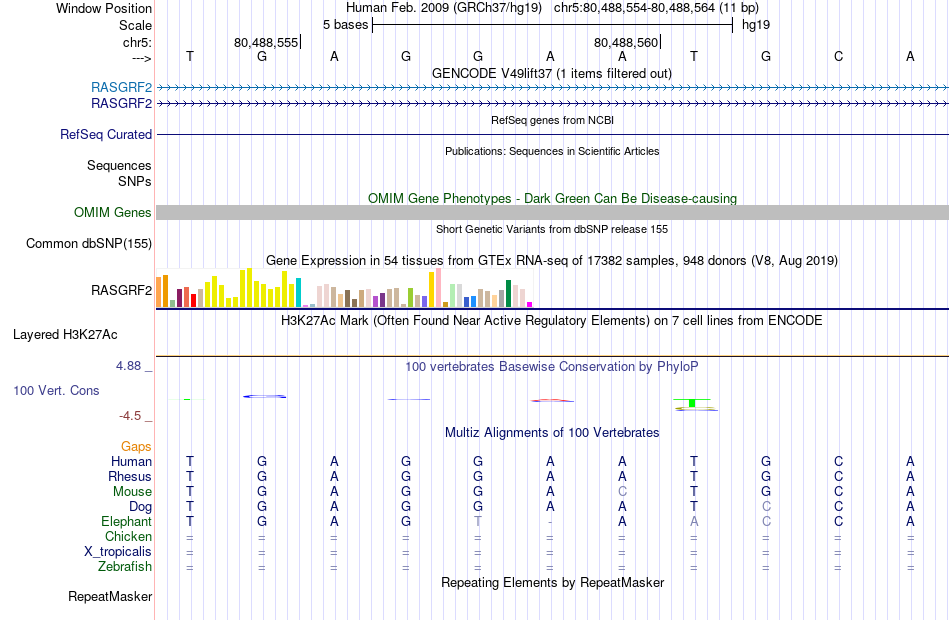Click the hg19 label beside the scale bar
The width and height of the screenshot is (950, 620).
[x=756, y=25]
